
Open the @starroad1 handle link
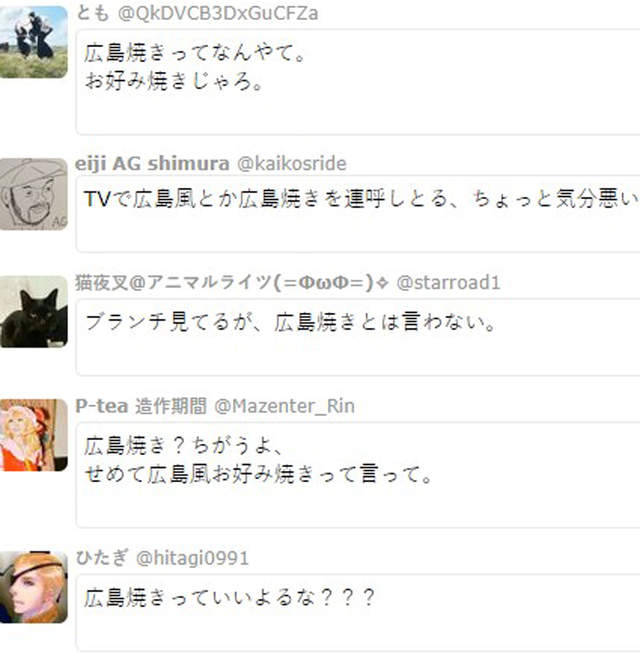(448, 282)
